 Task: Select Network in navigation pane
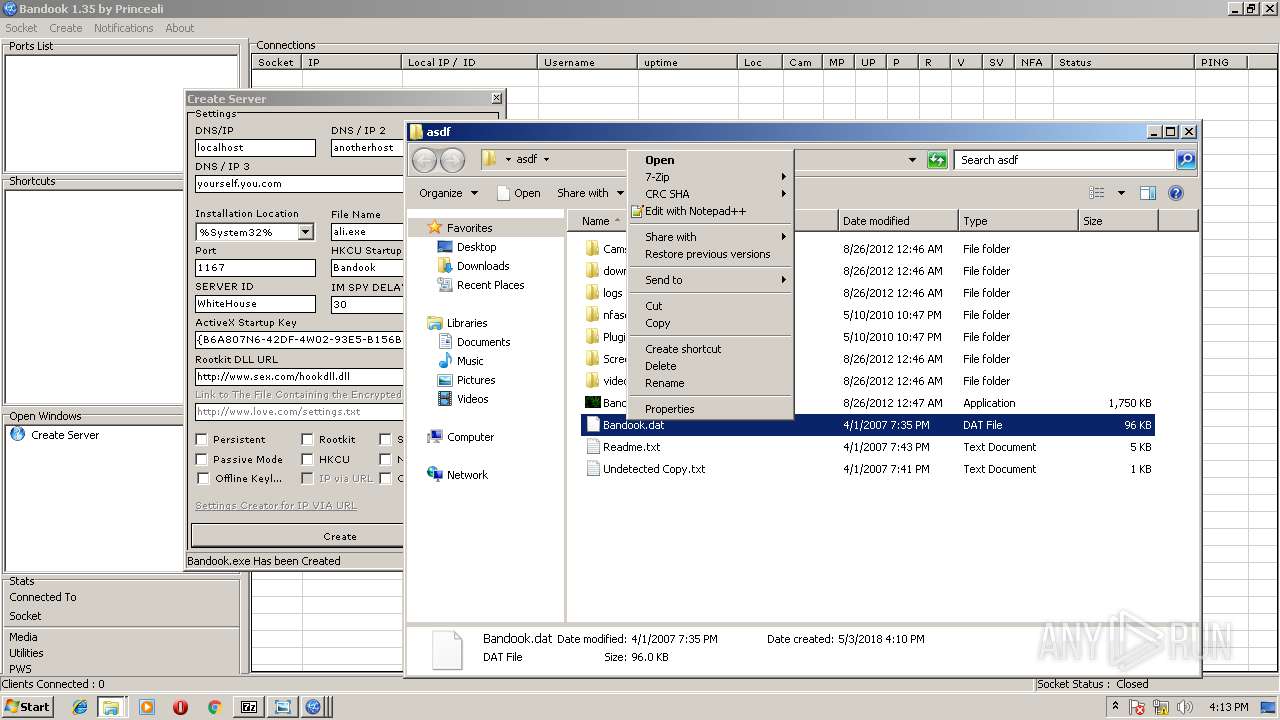point(467,475)
